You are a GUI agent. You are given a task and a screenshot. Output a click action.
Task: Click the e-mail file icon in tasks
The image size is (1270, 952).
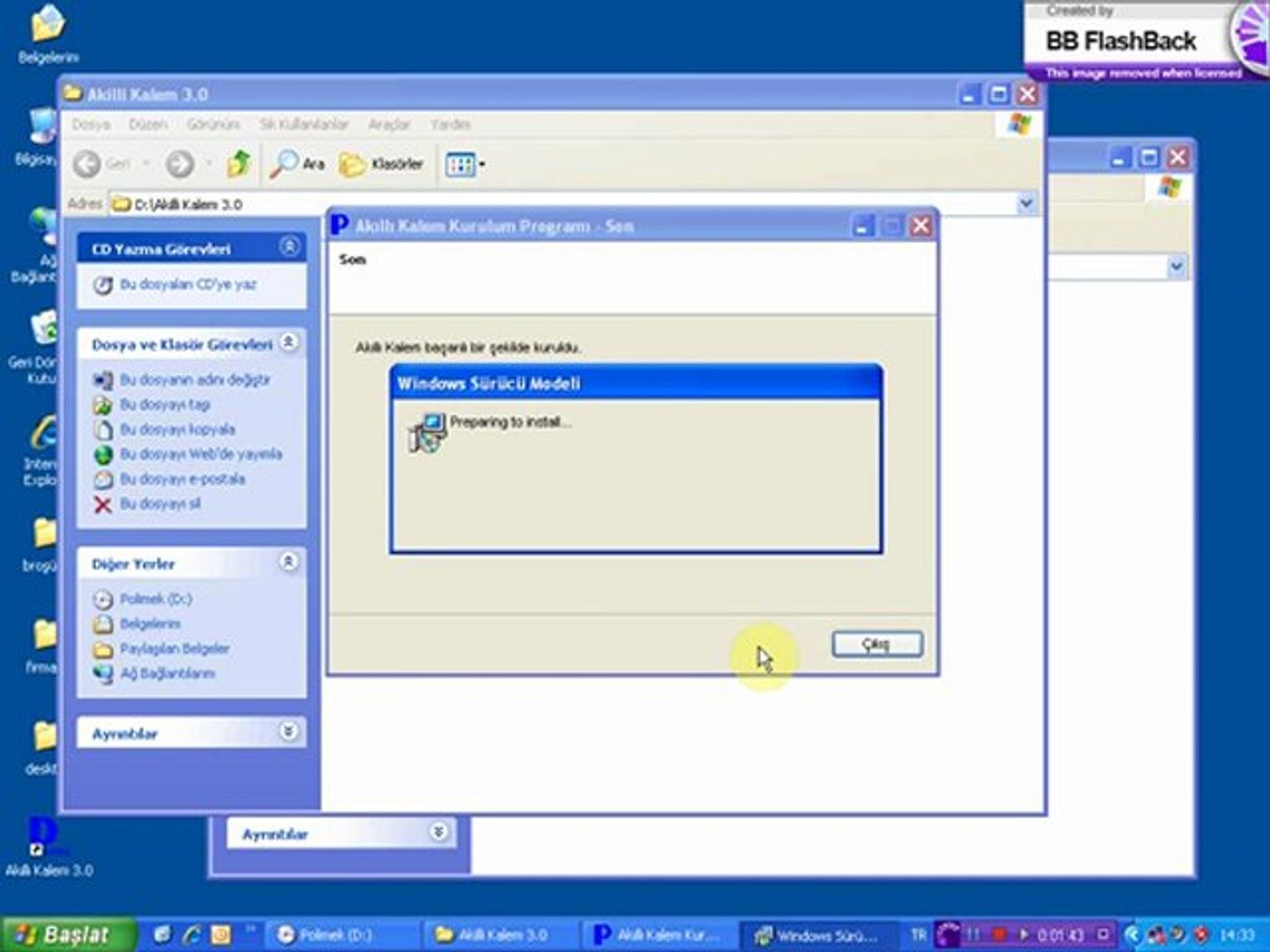pos(103,480)
